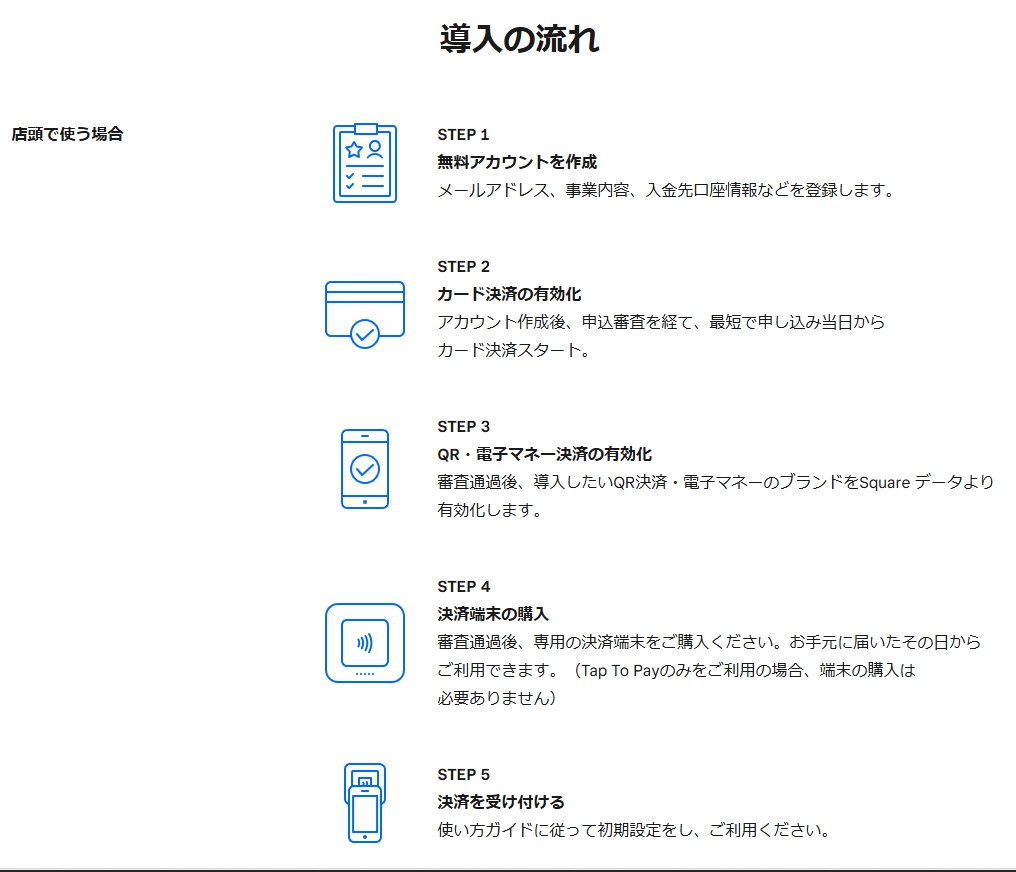Click the QR・電子マネー決済の有効化 heading
1016x872 pixels.
[544, 454]
